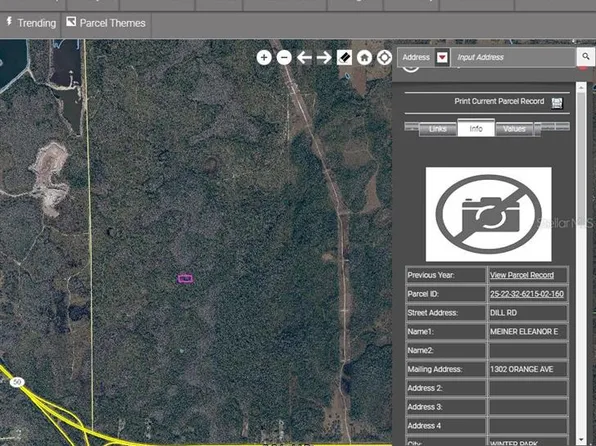
Task: Click the Street Address label cell
Action: (446, 313)
